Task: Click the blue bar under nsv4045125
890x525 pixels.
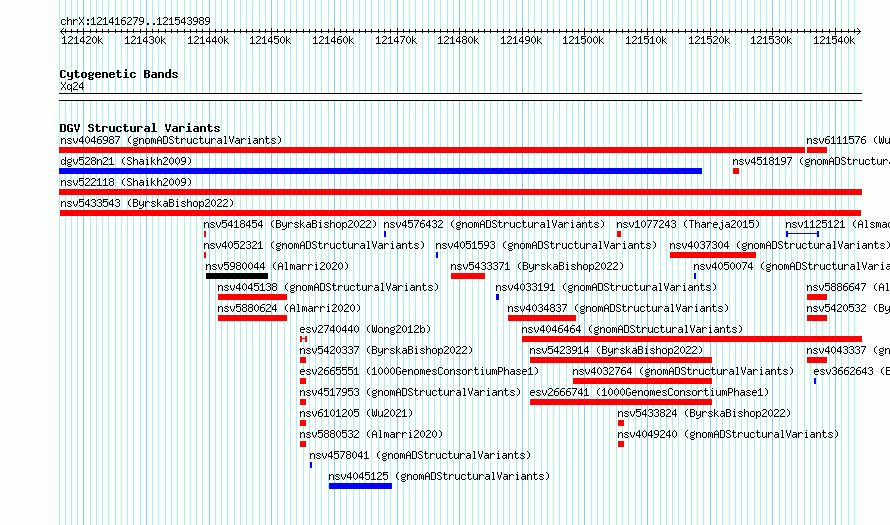Action: coord(360,486)
